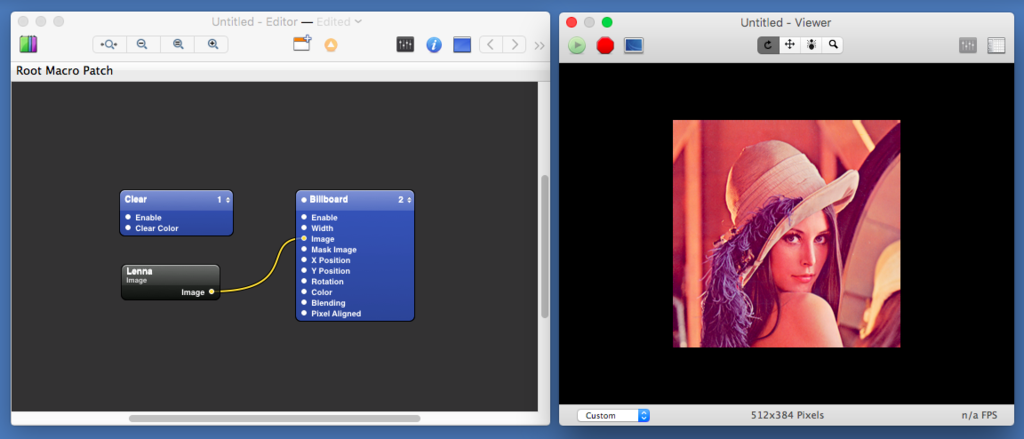1024x439 pixels.
Task: Click the blue Viewer screen icon in Editor
Action: click(x=462, y=44)
